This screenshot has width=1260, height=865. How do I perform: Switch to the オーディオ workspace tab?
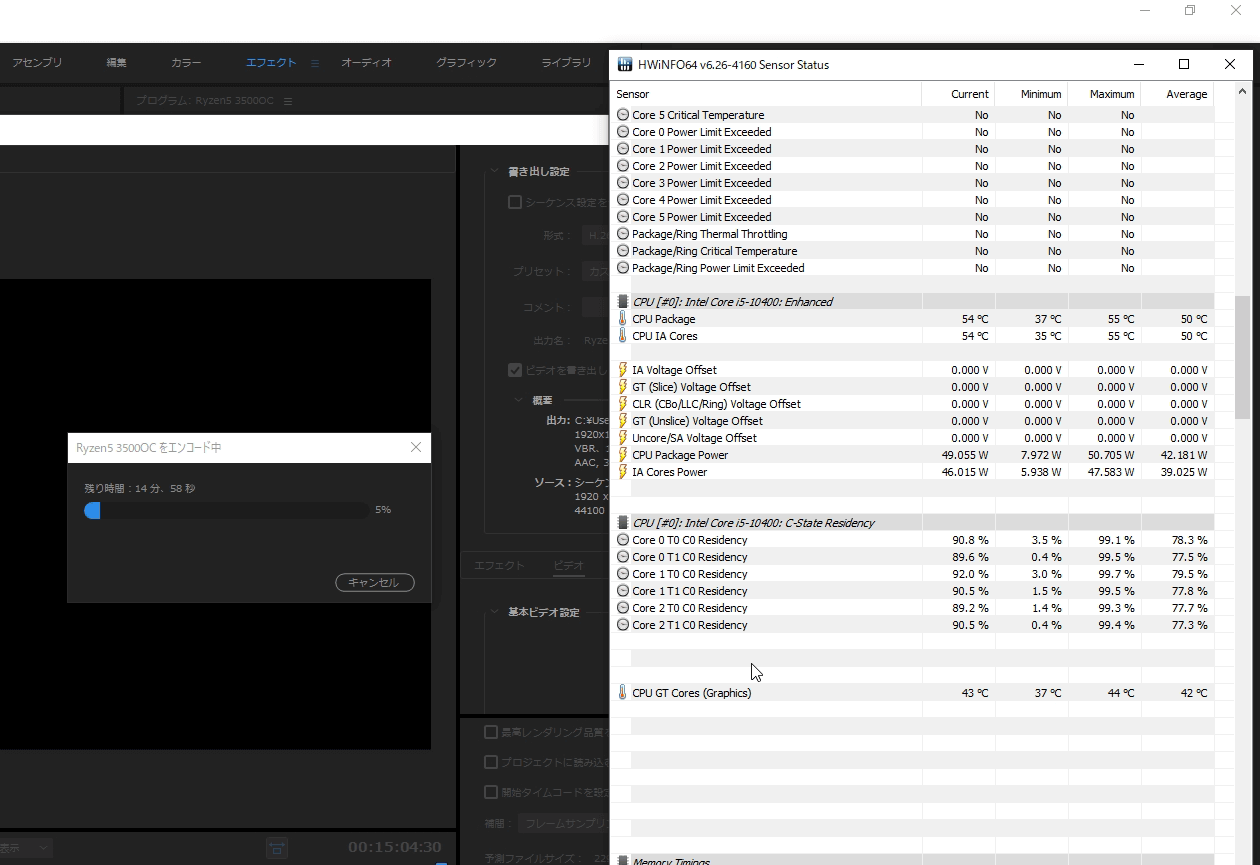366,63
